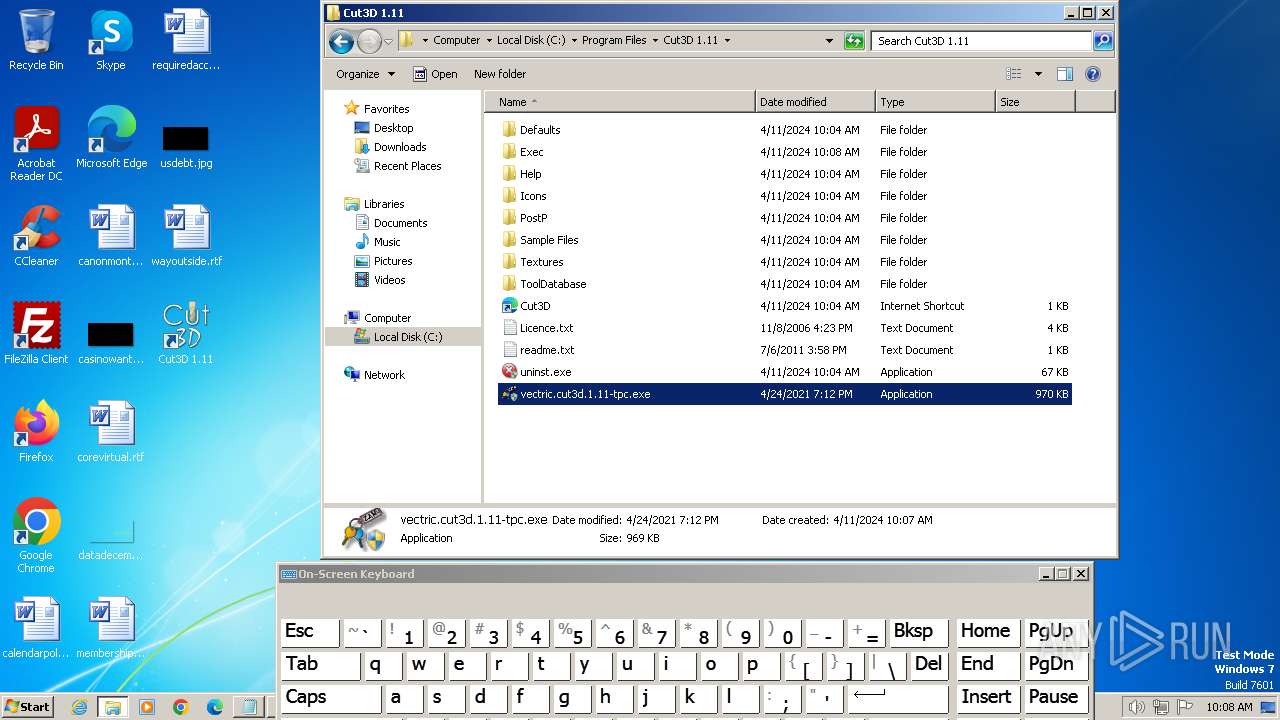Viewport: 1280px width, 720px height.
Task: Expand the Local Disk (C:) breadcrumb arrow
Action: (x=572, y=41)
